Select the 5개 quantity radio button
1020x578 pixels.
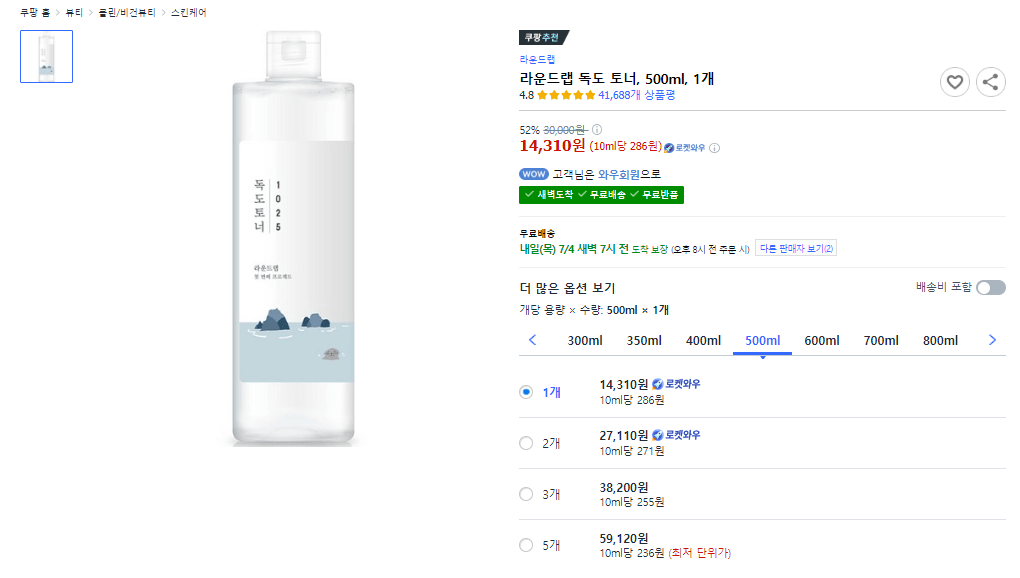click(526, 545)
